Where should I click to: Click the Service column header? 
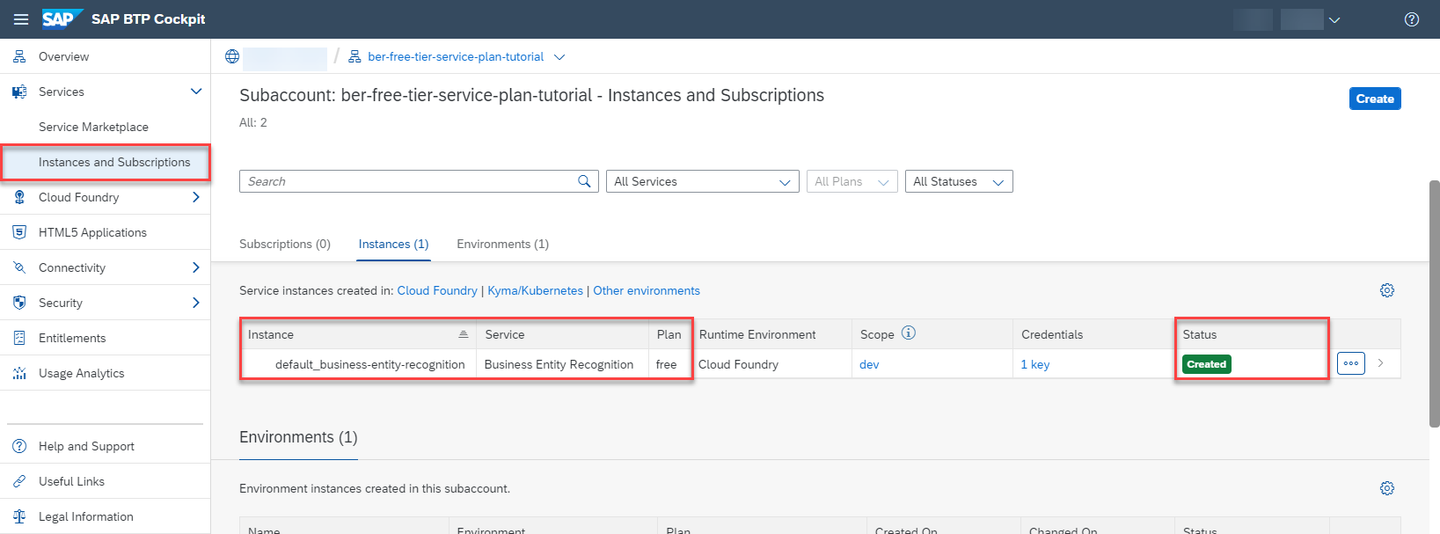562,335
